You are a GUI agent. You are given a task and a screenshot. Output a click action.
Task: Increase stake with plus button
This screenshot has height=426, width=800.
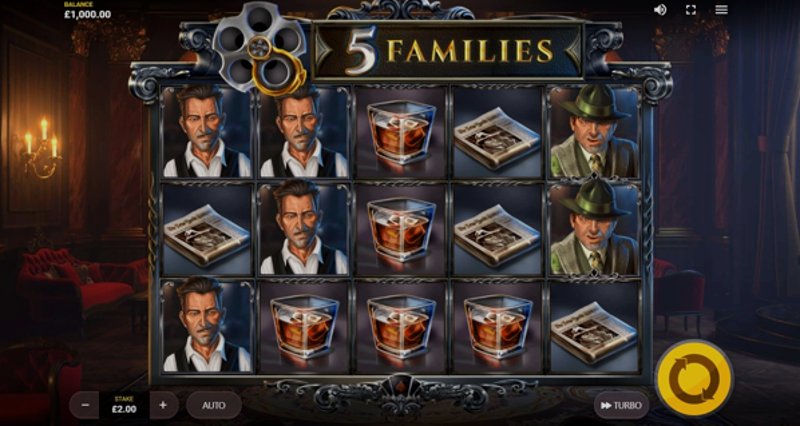pyautogui.click(x=163, y=405)
